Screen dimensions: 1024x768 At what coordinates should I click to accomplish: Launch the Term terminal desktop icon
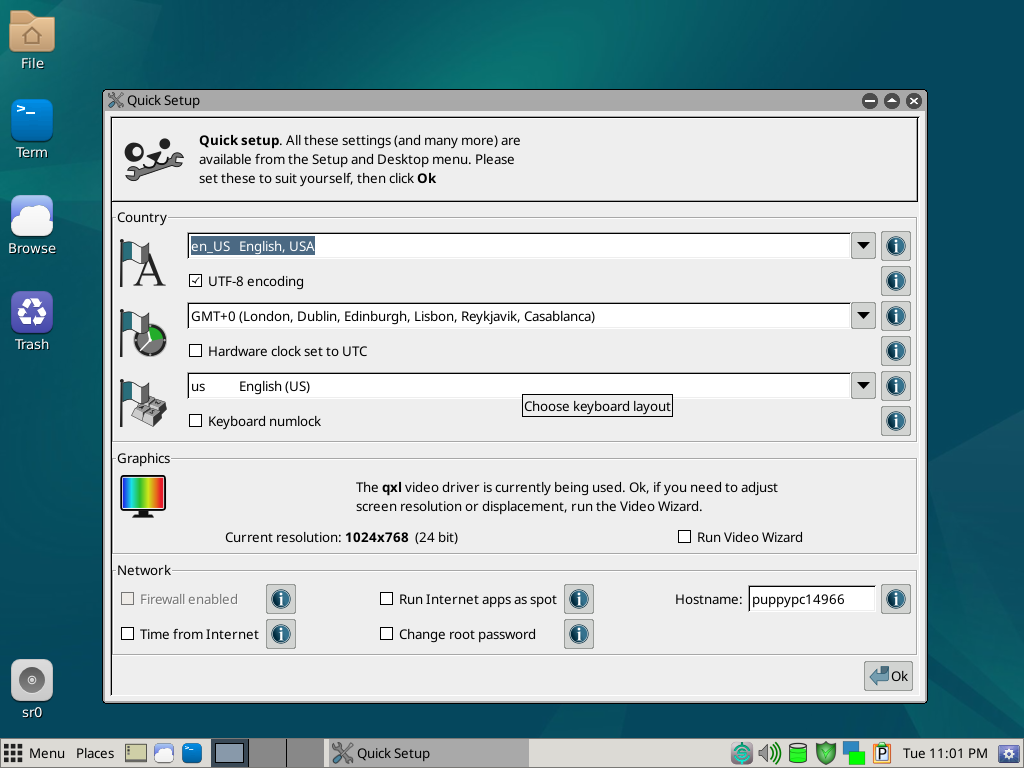coord(32,129)
